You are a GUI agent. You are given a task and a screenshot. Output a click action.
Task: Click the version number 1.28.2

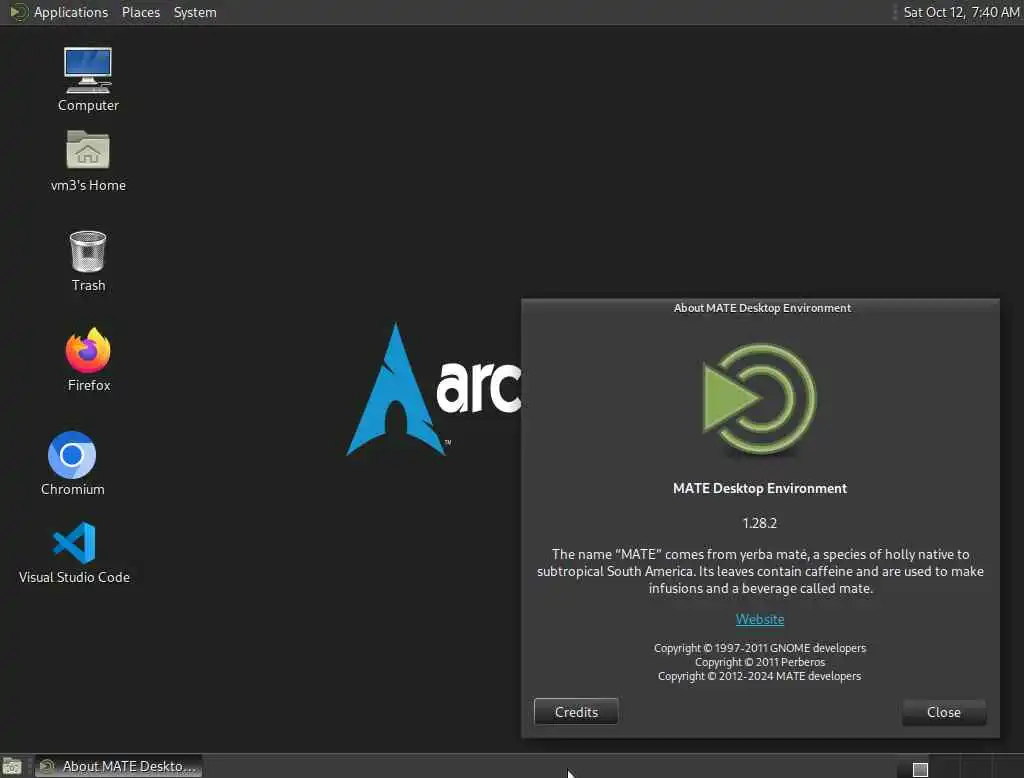pyautogui.click(x=760, y=523)
